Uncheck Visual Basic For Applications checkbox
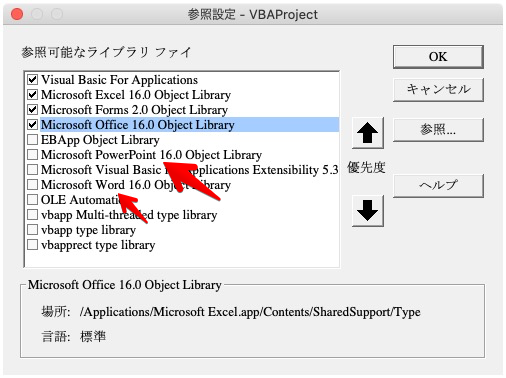 (x=32, y=80)
